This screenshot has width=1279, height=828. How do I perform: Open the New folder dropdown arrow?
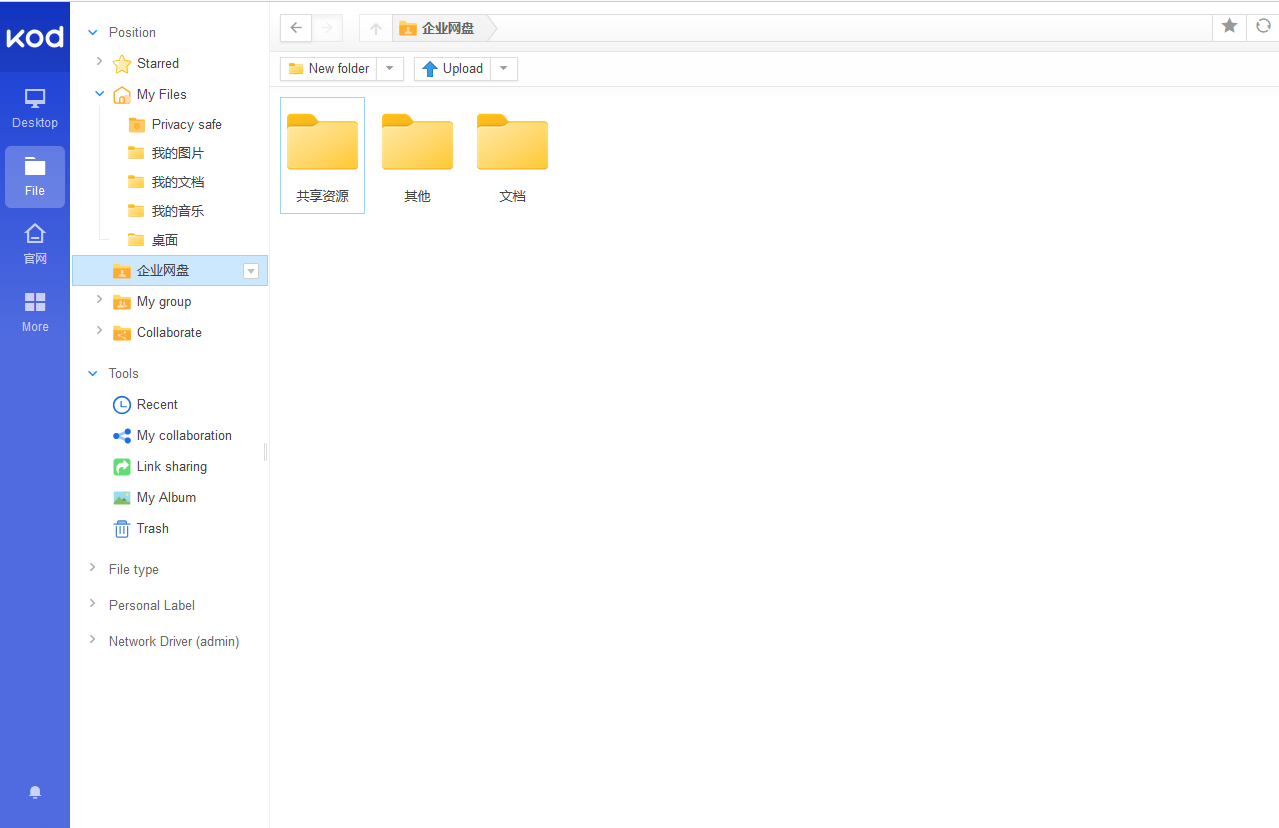pyautogui.click(x=391, y=69)
